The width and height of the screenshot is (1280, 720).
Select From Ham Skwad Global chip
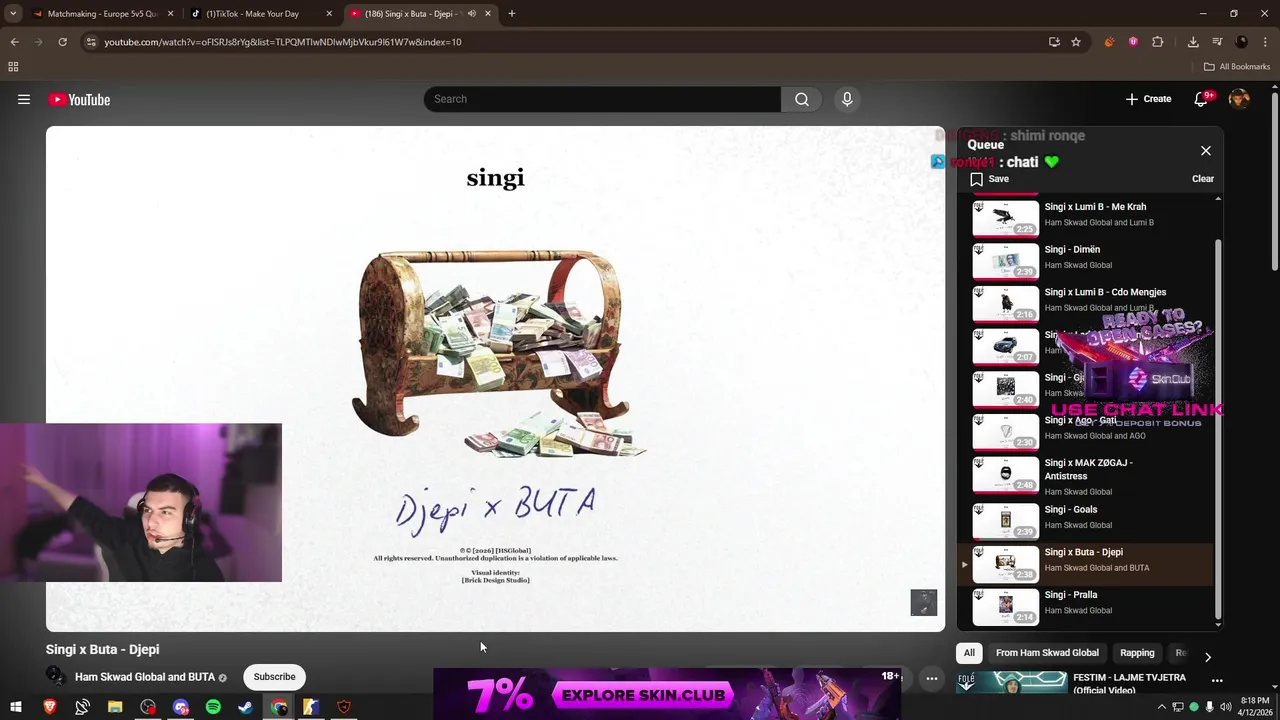tap(1047, 653)
